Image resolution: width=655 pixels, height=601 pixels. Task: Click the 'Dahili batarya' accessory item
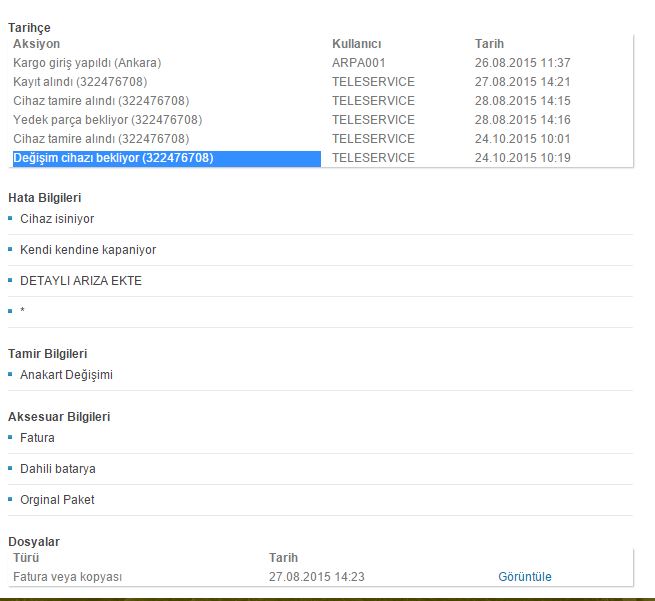58,469
